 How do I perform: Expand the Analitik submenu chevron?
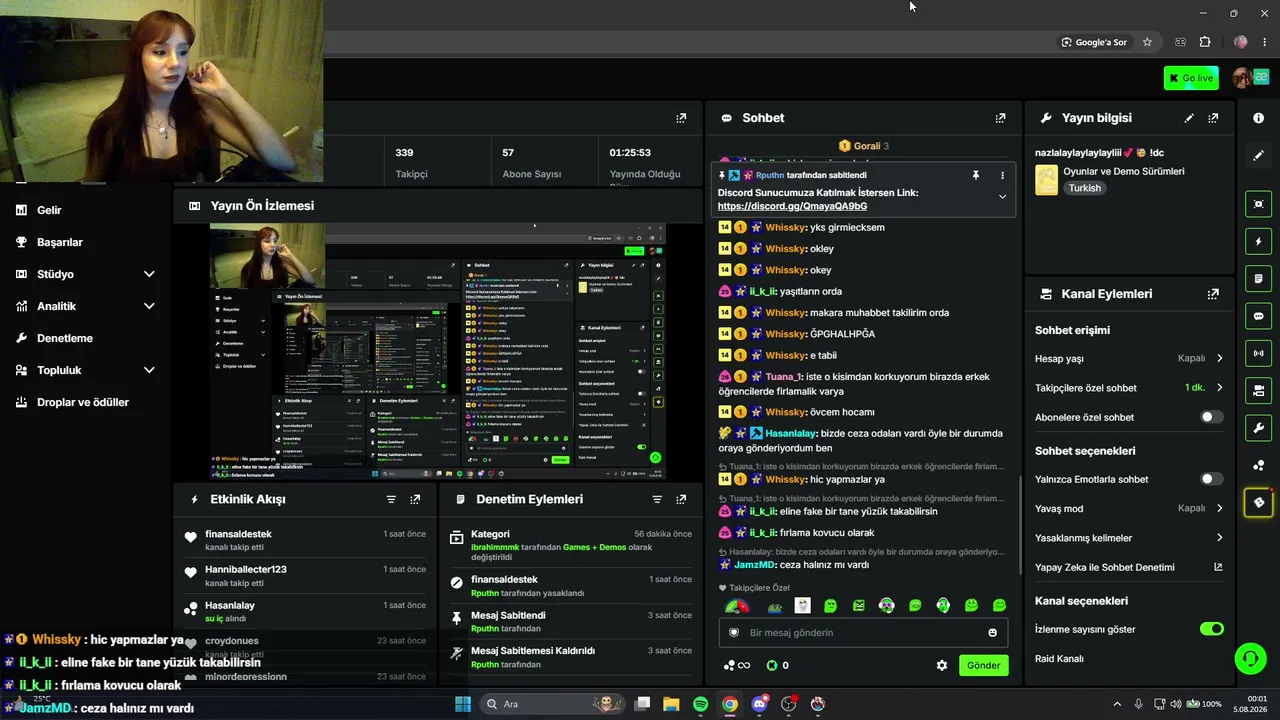(x=149, y=306)
